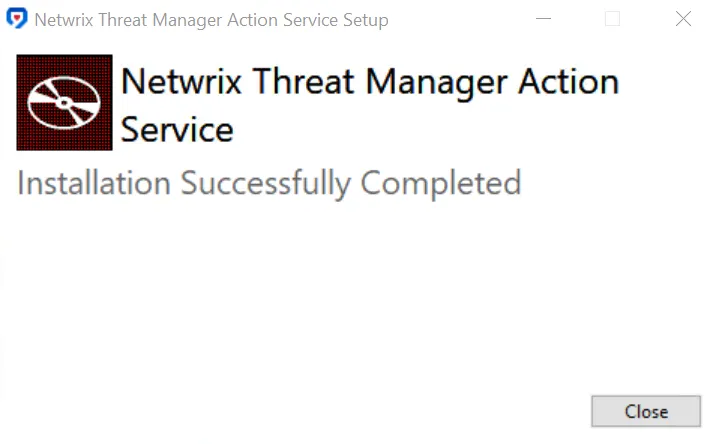This screenshot has width=715, height=444.
Task: Click "Service" on the heading's second line
Action: [x=177, y=130]
